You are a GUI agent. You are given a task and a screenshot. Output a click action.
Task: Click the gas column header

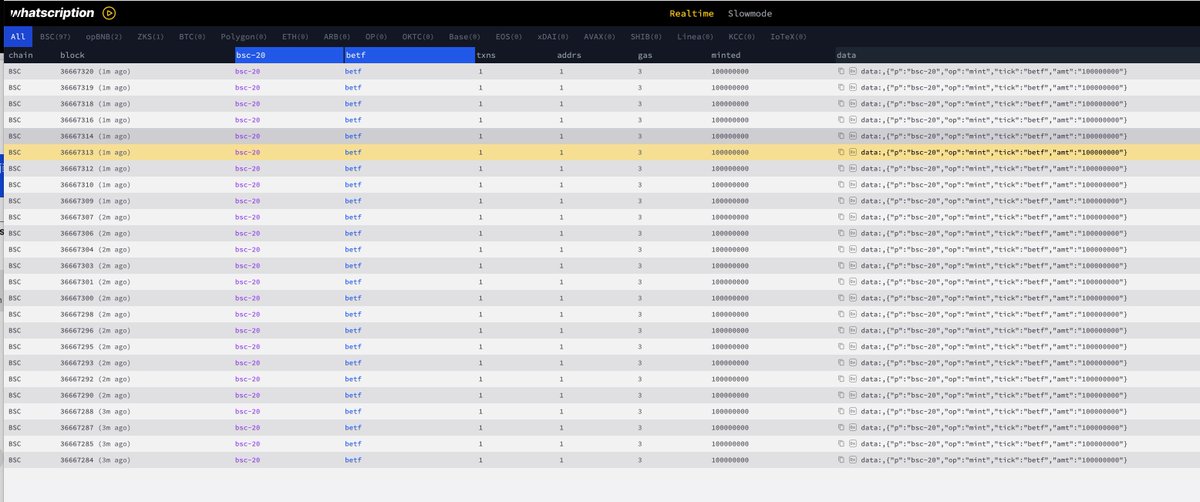point(645,55)
